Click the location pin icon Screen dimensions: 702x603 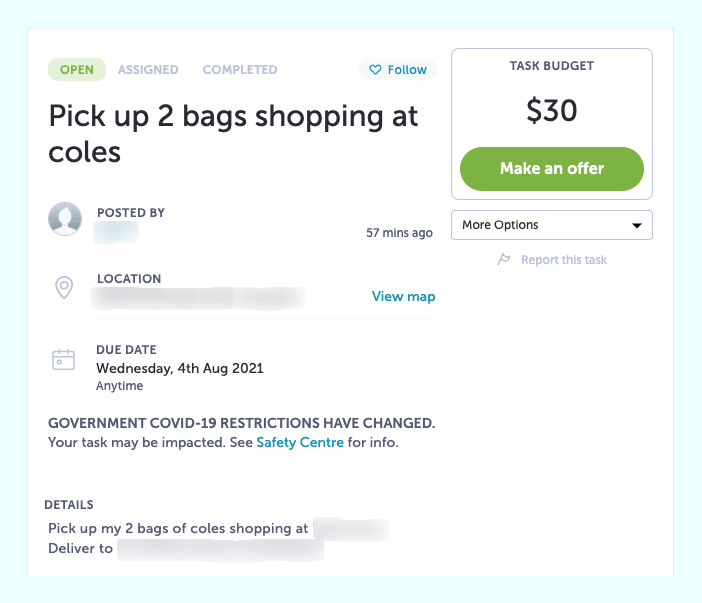click(x=64, y=288)
